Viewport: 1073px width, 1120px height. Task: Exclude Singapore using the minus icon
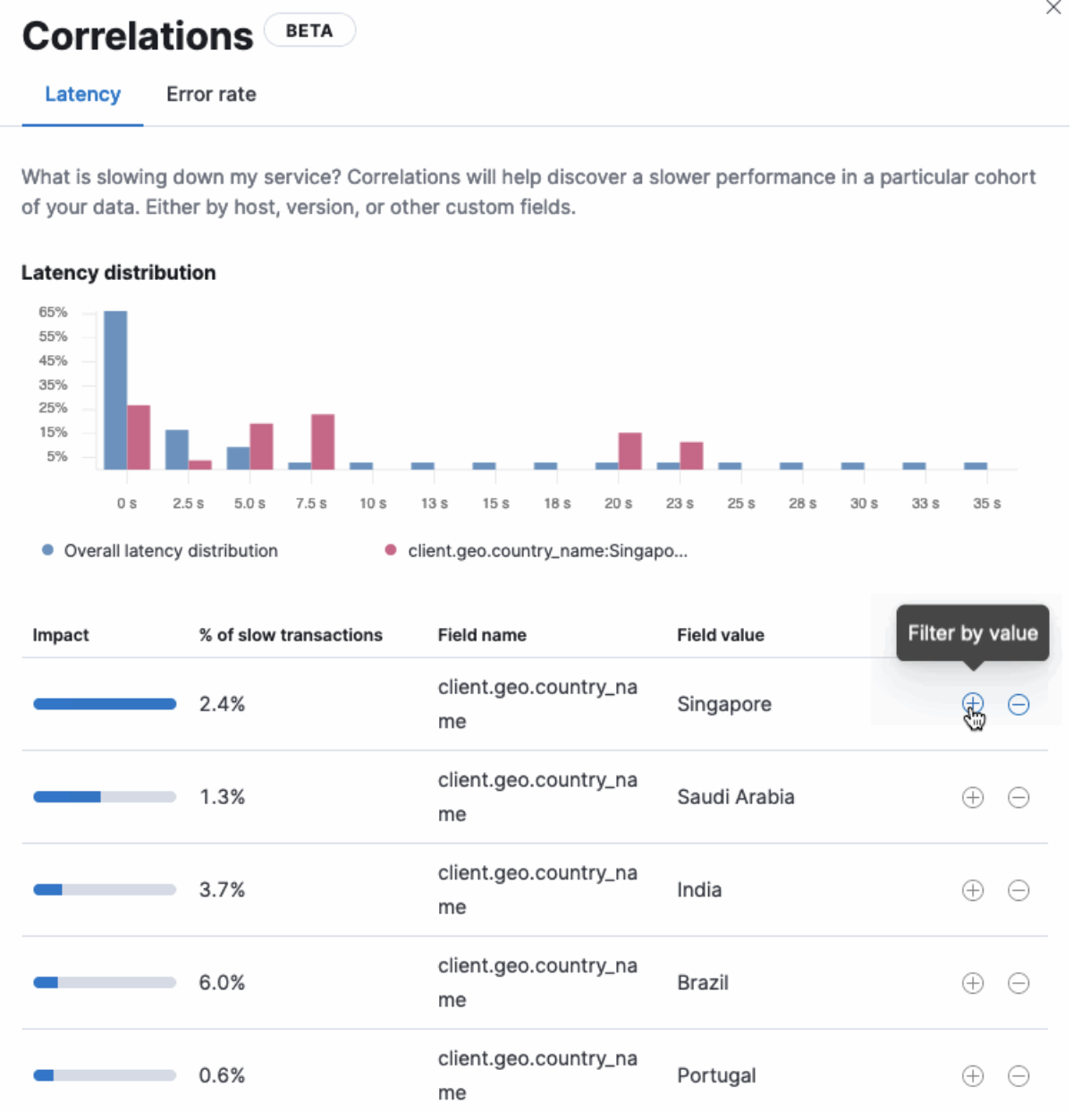(1018, 706)
